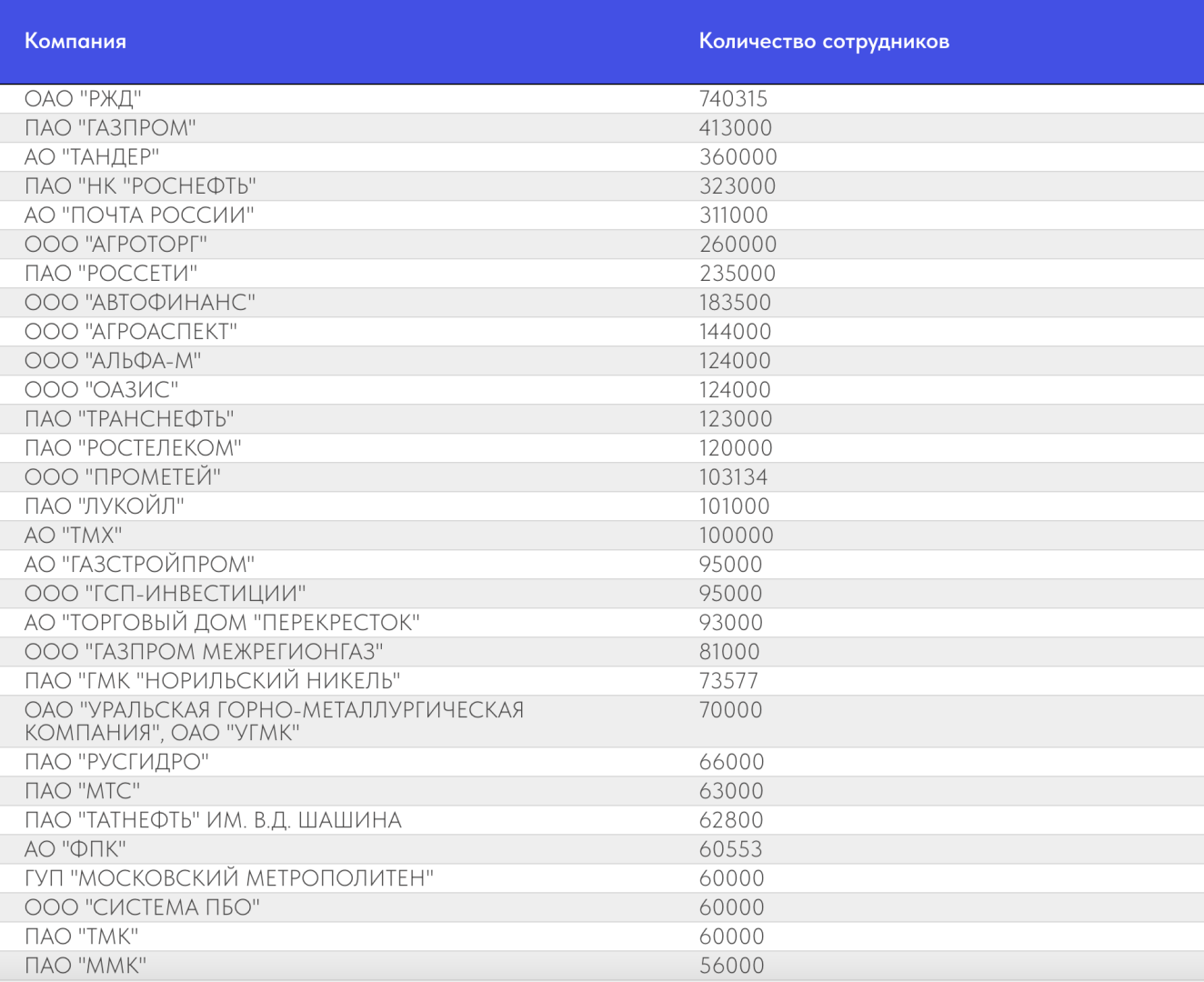
Task: Click ПАО "ММК" cell
Action: 85,965
